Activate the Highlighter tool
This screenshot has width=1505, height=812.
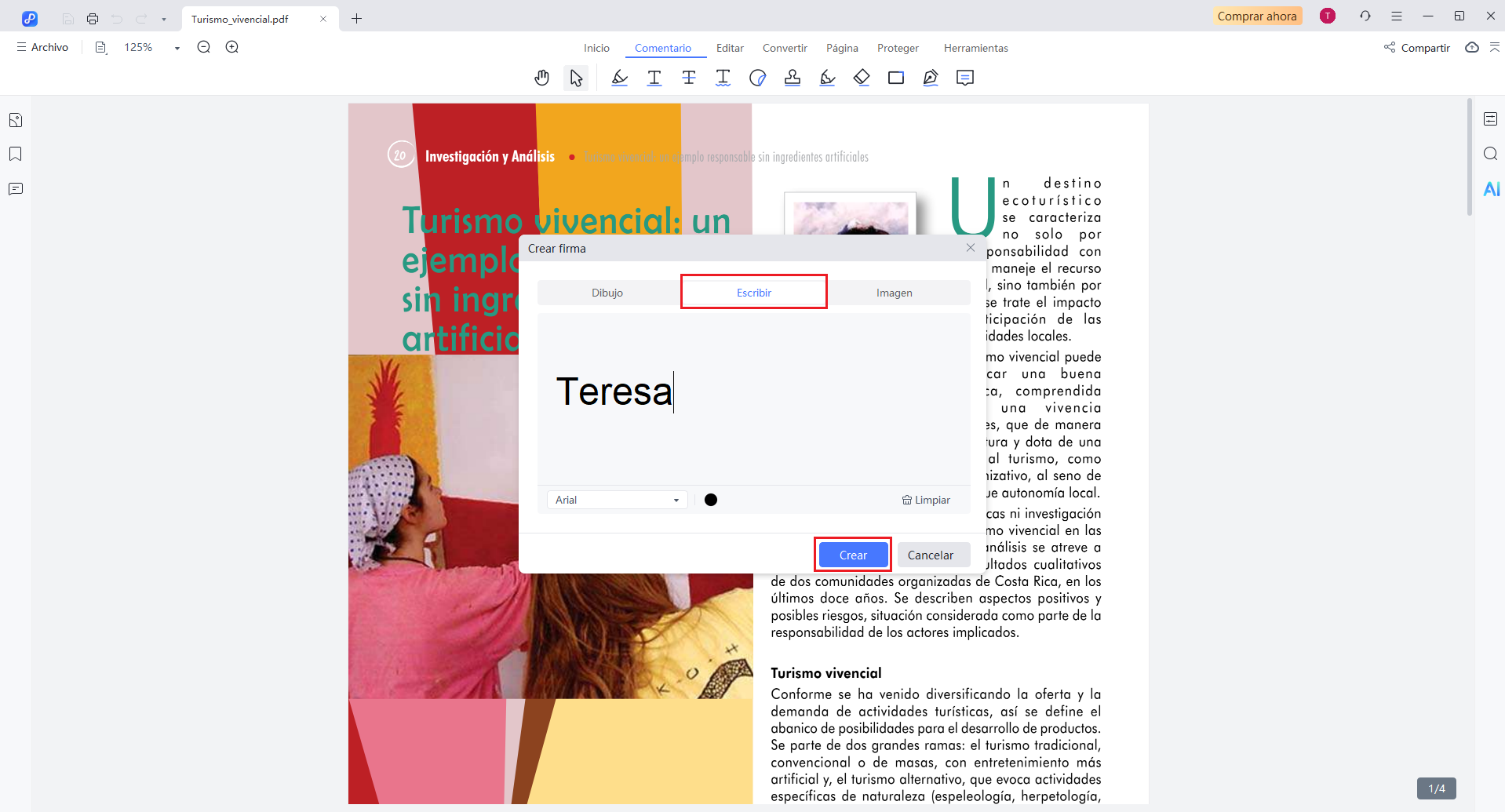619,78
